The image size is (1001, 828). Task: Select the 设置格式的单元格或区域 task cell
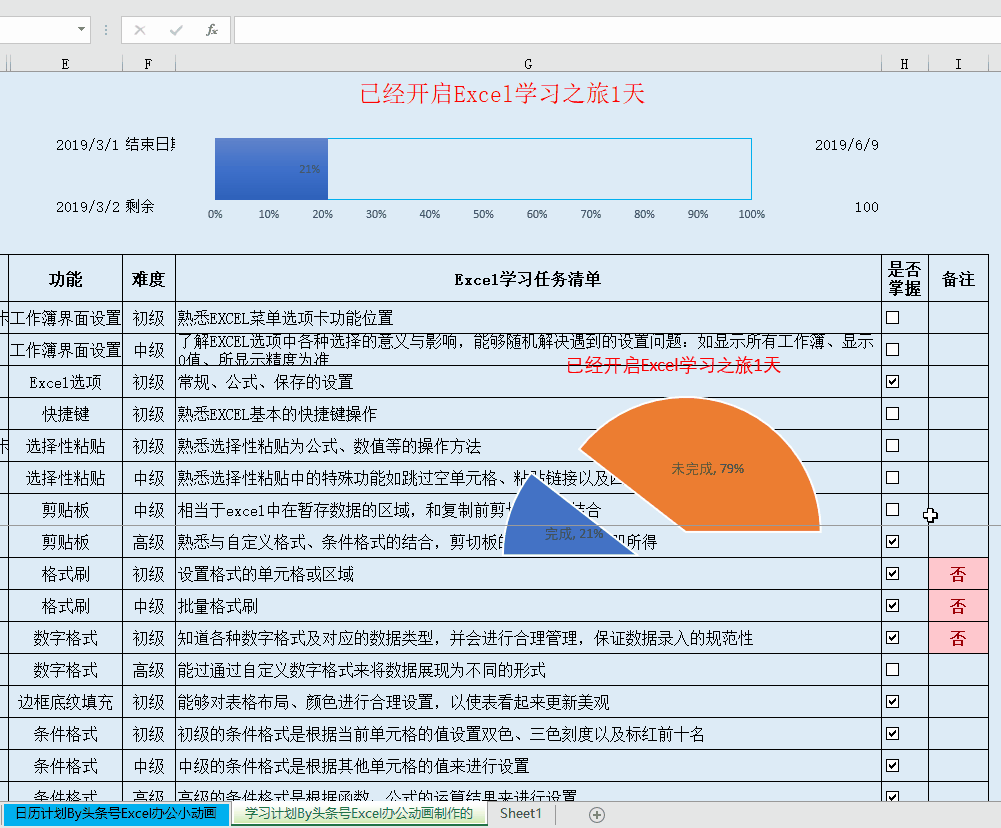tap(528, 574)
